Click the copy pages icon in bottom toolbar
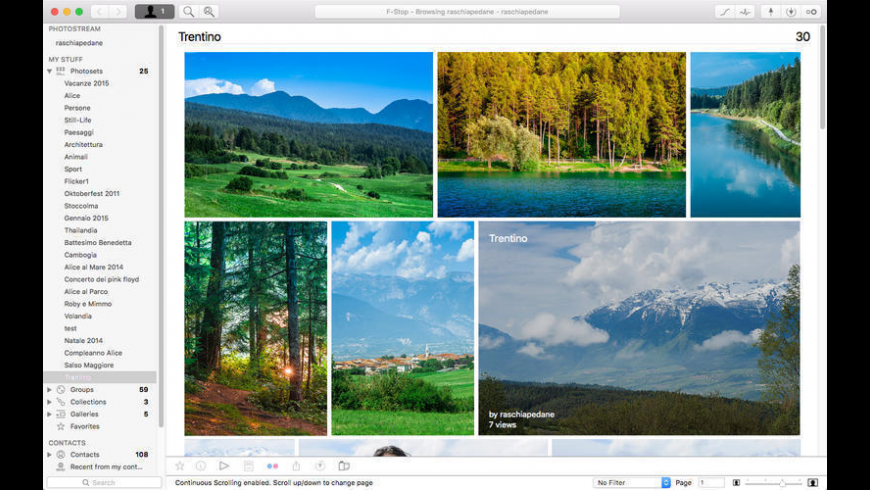 [x=344, y=466]
